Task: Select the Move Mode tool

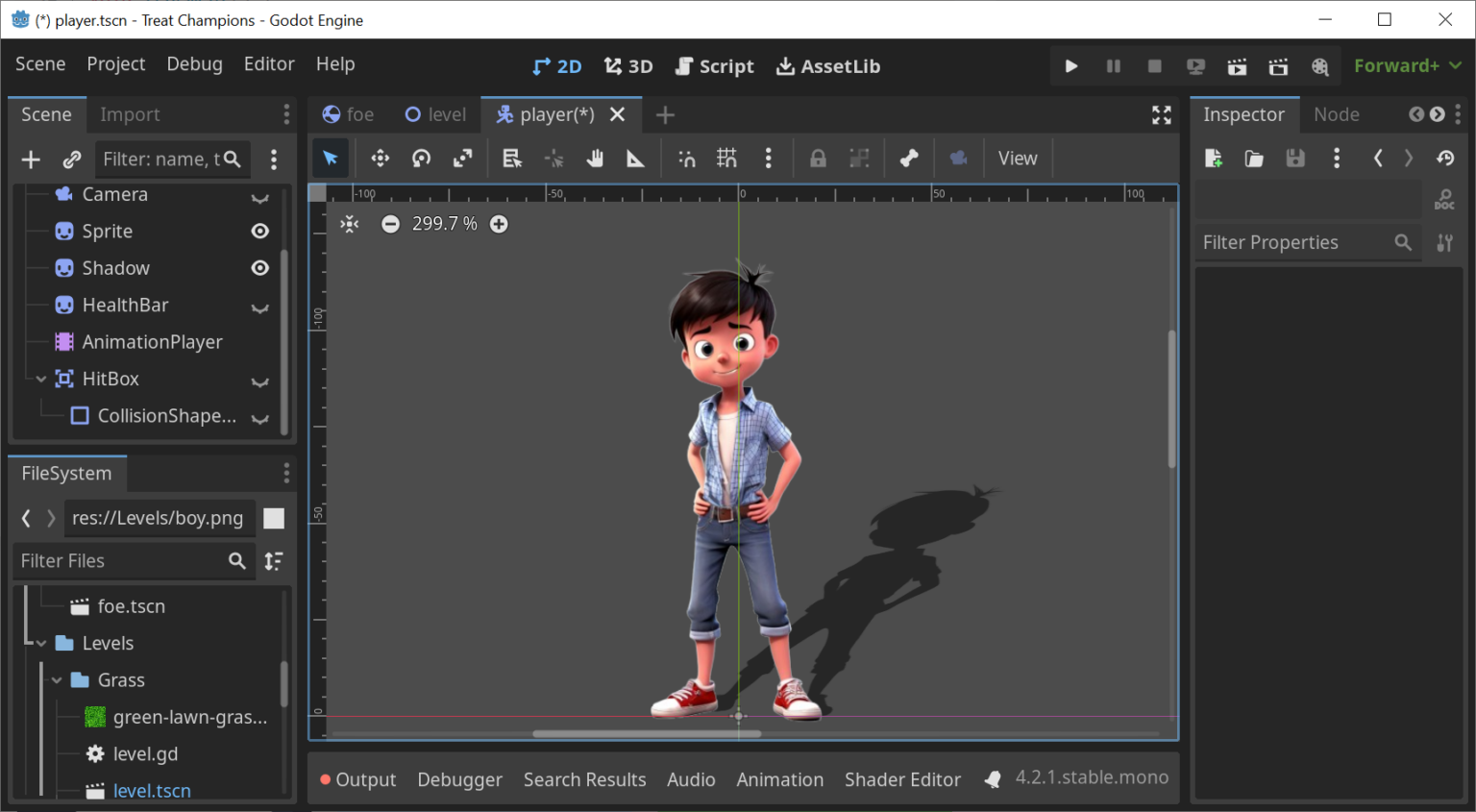Action: click(381, 159)
